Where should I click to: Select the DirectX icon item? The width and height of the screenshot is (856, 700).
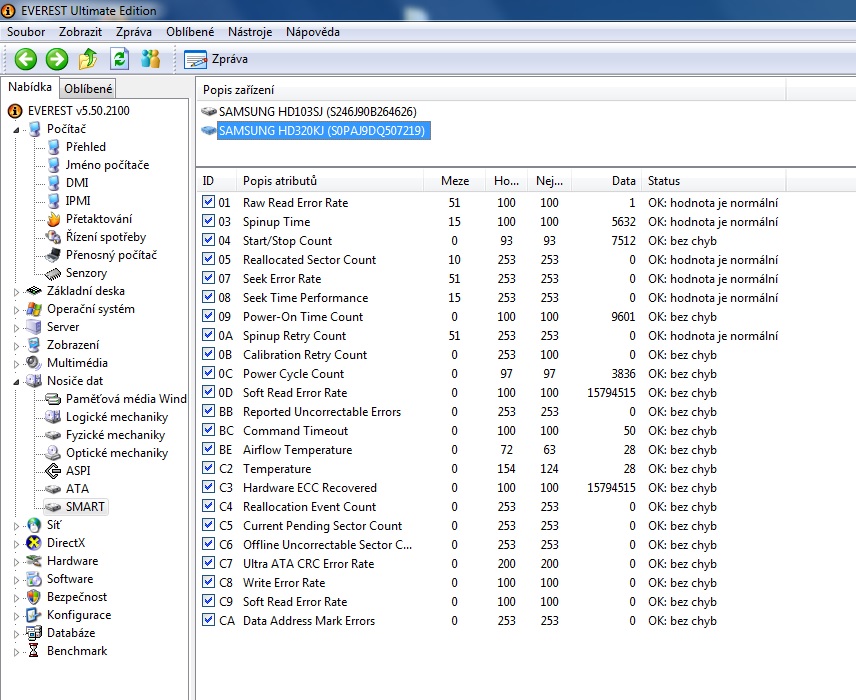click(x=34, y=543)
